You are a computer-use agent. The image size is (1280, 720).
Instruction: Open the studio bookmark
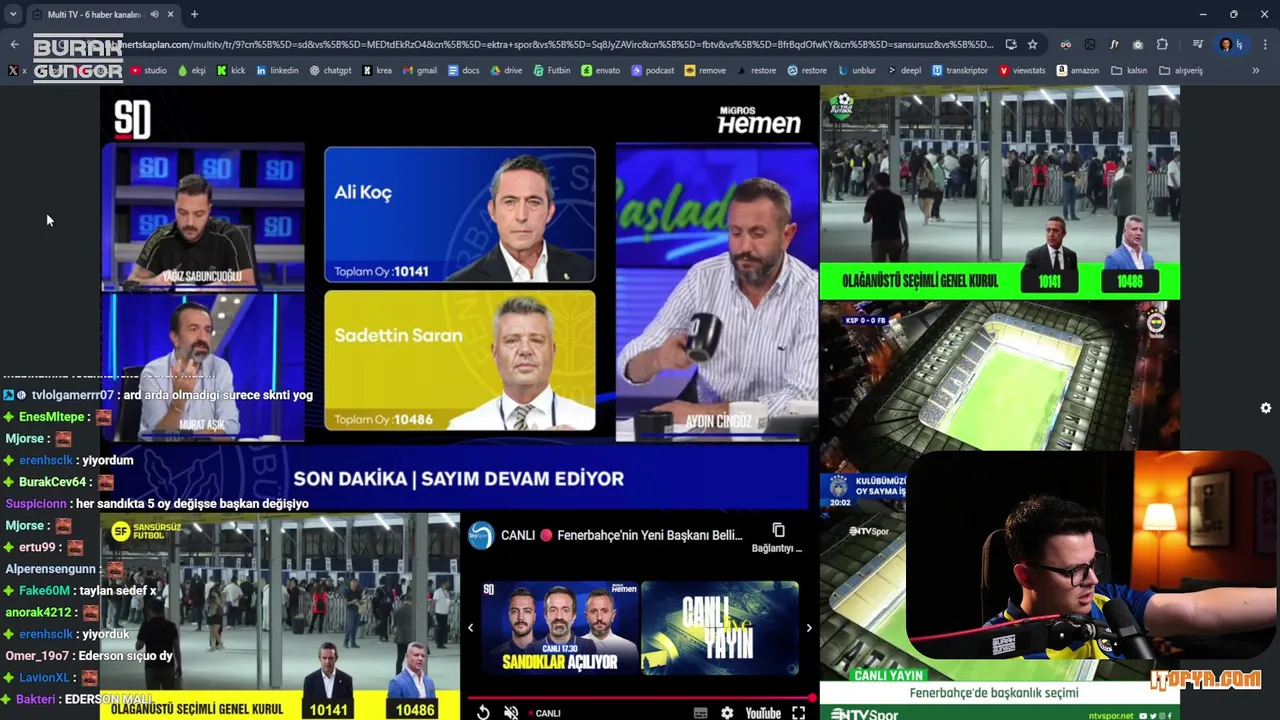pos(148,70)
